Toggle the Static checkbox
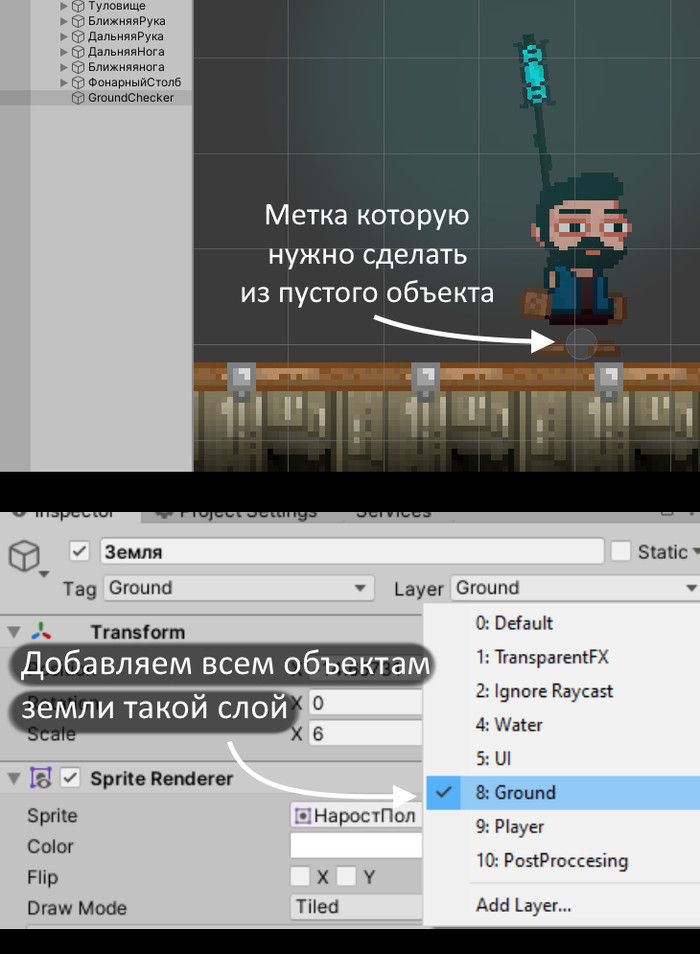The width and height of the screenshot is (700, 954). pos(621,552)
